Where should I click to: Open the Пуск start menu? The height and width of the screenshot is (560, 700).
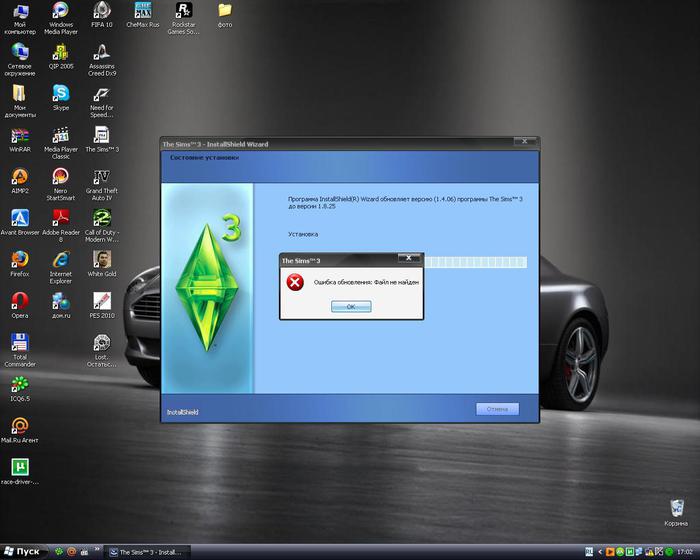pos(22,552)
